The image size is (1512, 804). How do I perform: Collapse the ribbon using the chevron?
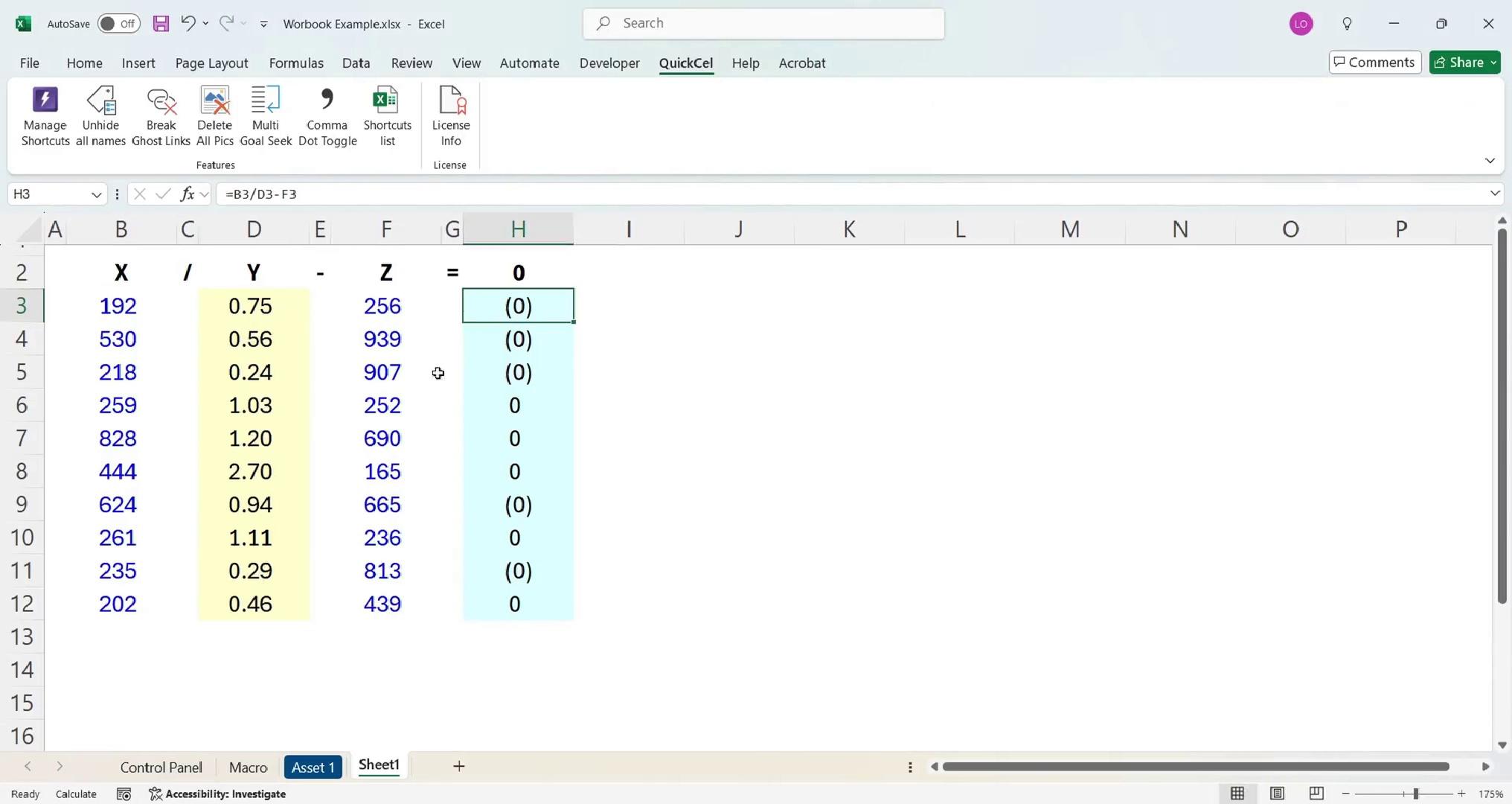point(1490,160)
